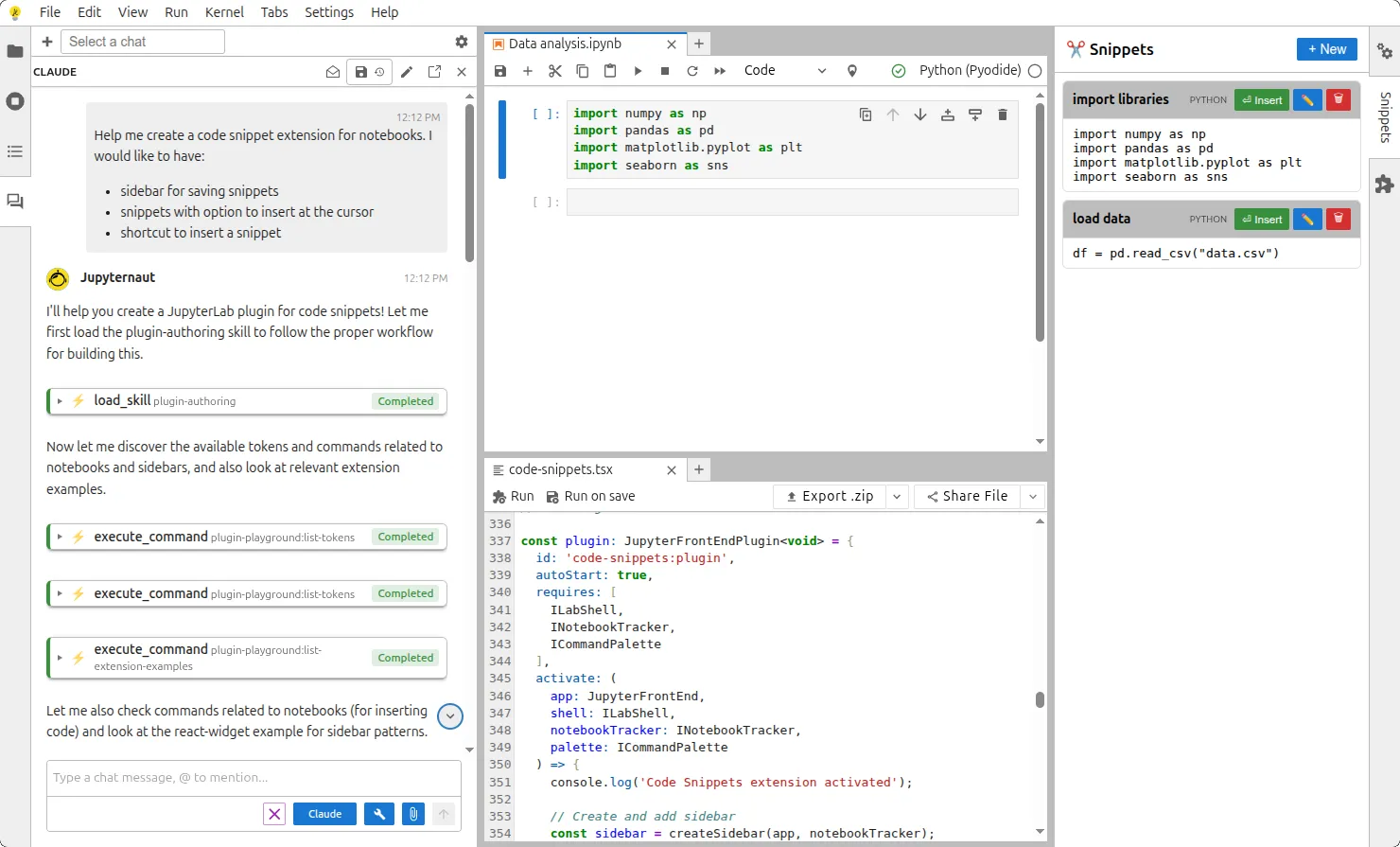Image resolution: width=1400 pixels, height=847 pixels.
Task: Run the selected notebook cell
Action: [x=638, y=71]
